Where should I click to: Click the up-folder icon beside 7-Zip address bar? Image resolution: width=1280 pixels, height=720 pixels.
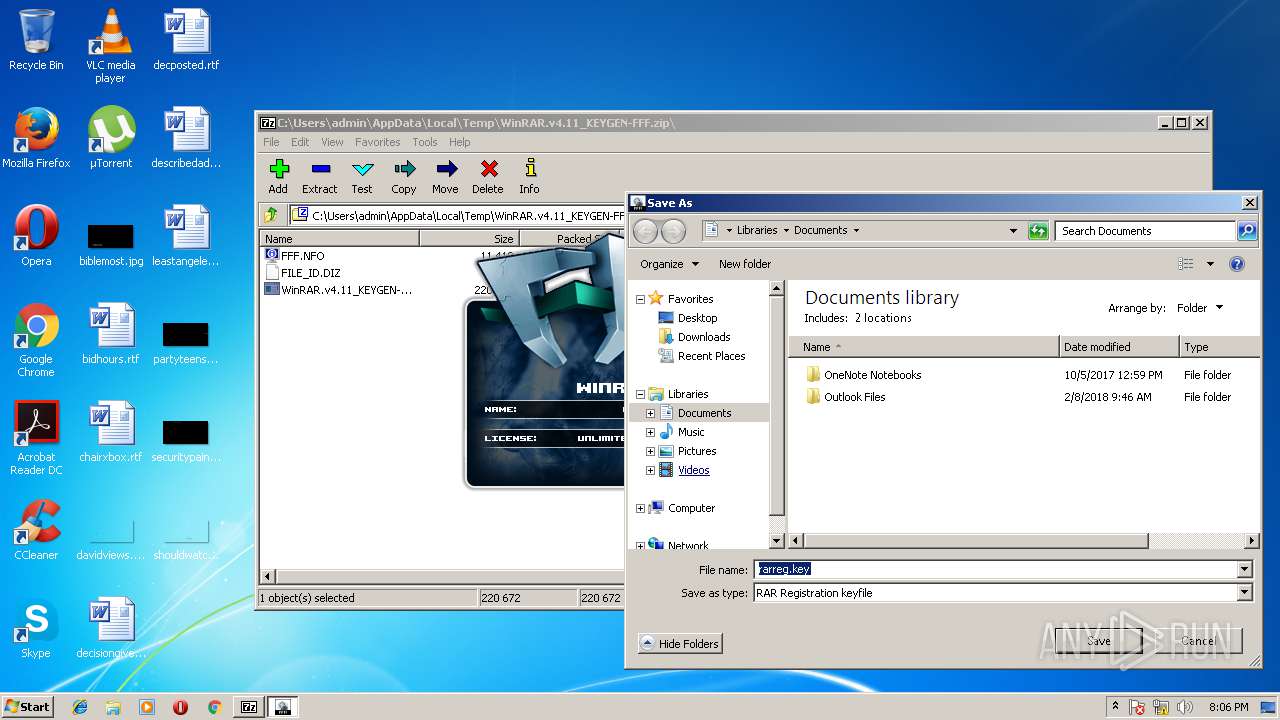(271, 215)
